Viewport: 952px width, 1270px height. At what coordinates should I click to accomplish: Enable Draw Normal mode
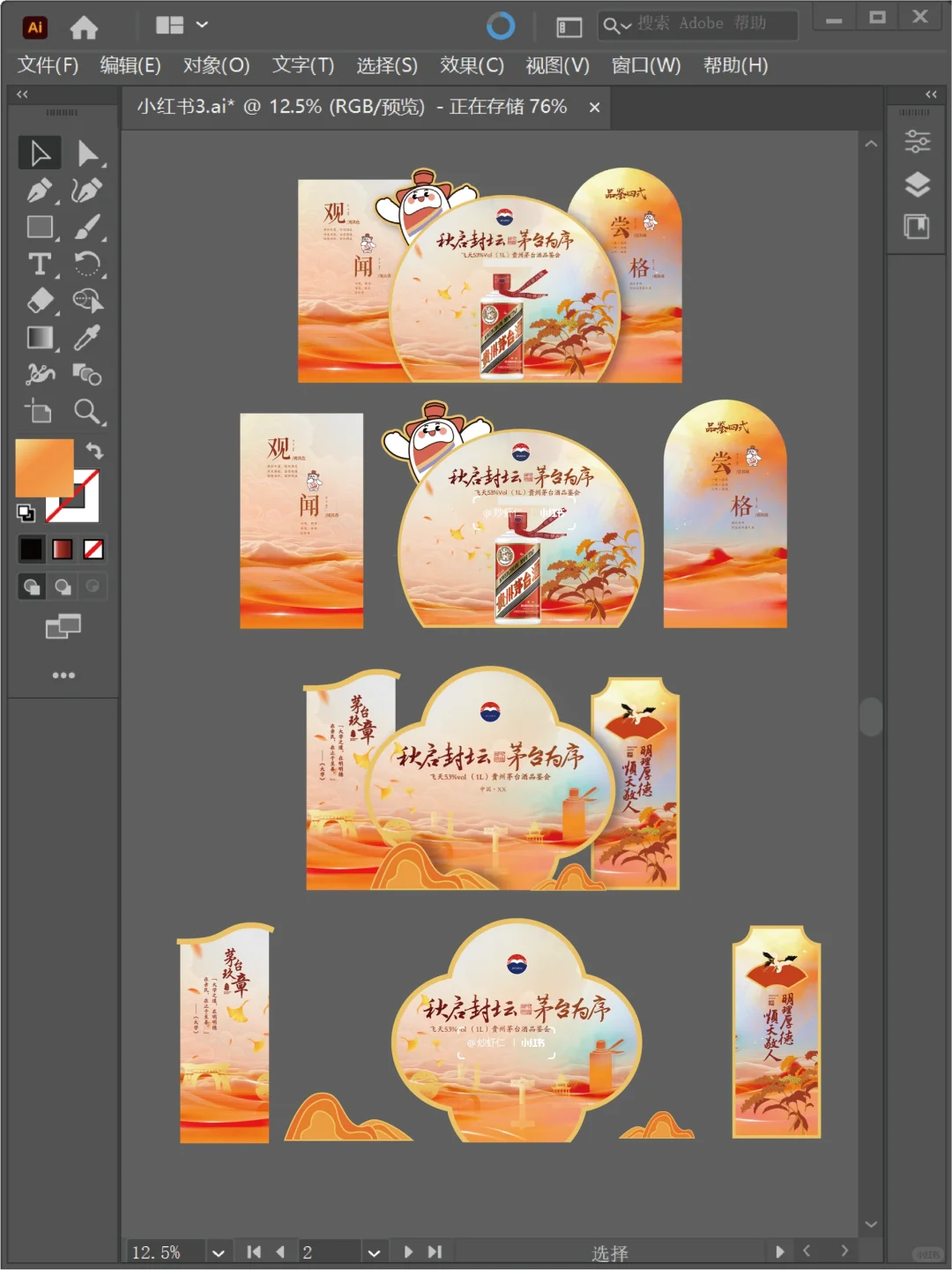pyautogui.click(x=32, y=586)
